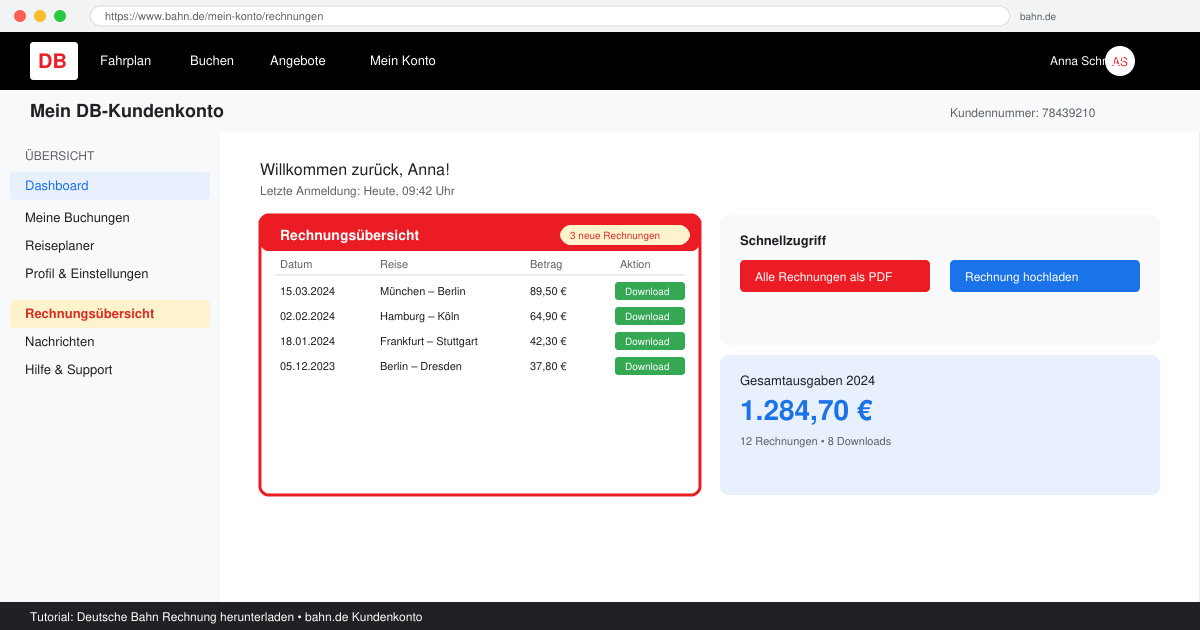Click the date 05.12.2023
Viewport: 1200px width, 630px height.
coord(307,367)
